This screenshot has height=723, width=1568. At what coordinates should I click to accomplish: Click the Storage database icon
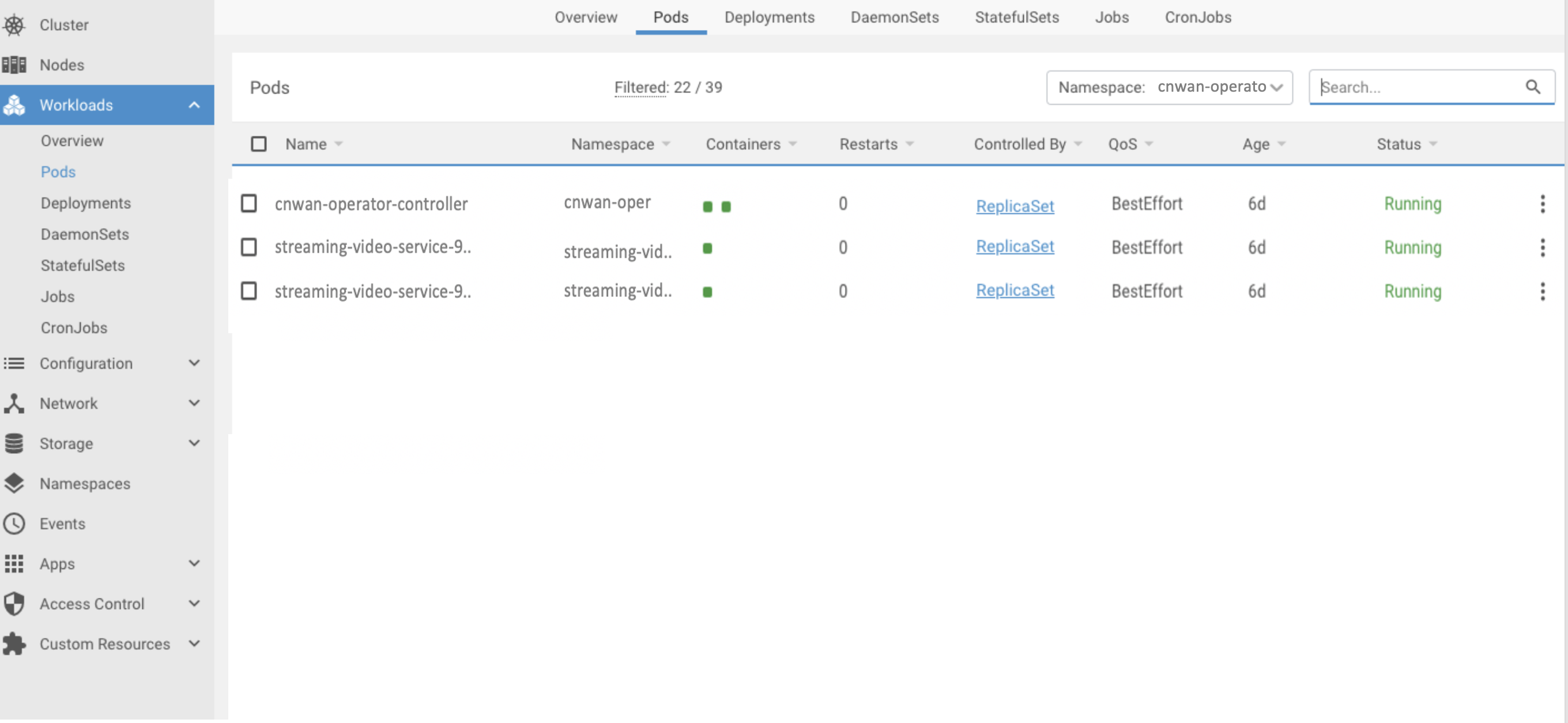pos(14,443)
